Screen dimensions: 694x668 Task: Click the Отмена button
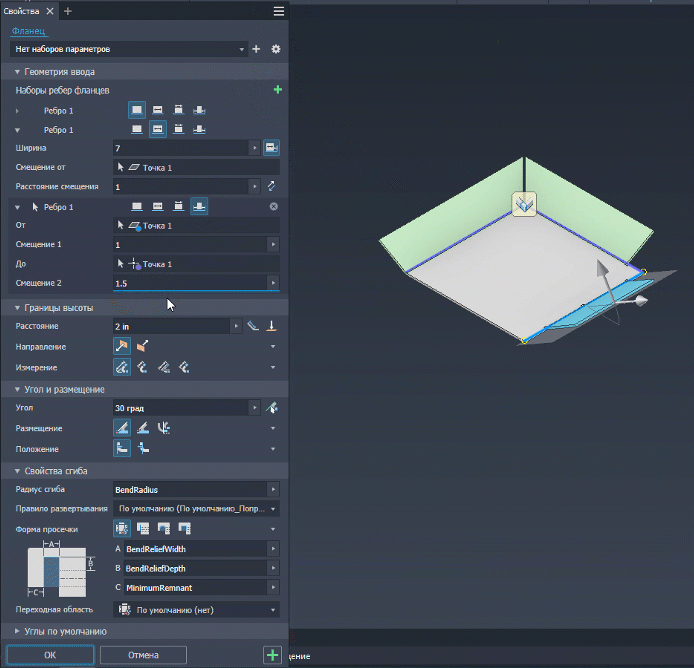click(143, 655)
